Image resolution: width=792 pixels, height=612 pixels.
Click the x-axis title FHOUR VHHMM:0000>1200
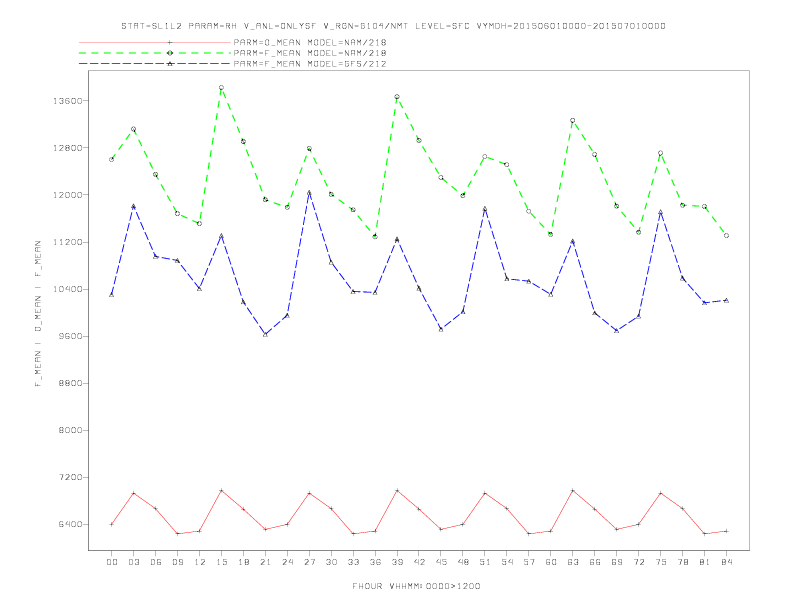pos(416,586)
